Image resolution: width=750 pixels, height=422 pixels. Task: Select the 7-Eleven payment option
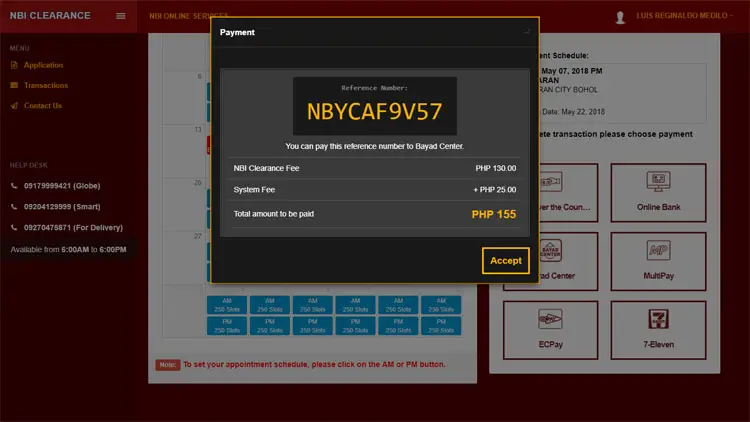coord(658,330)
